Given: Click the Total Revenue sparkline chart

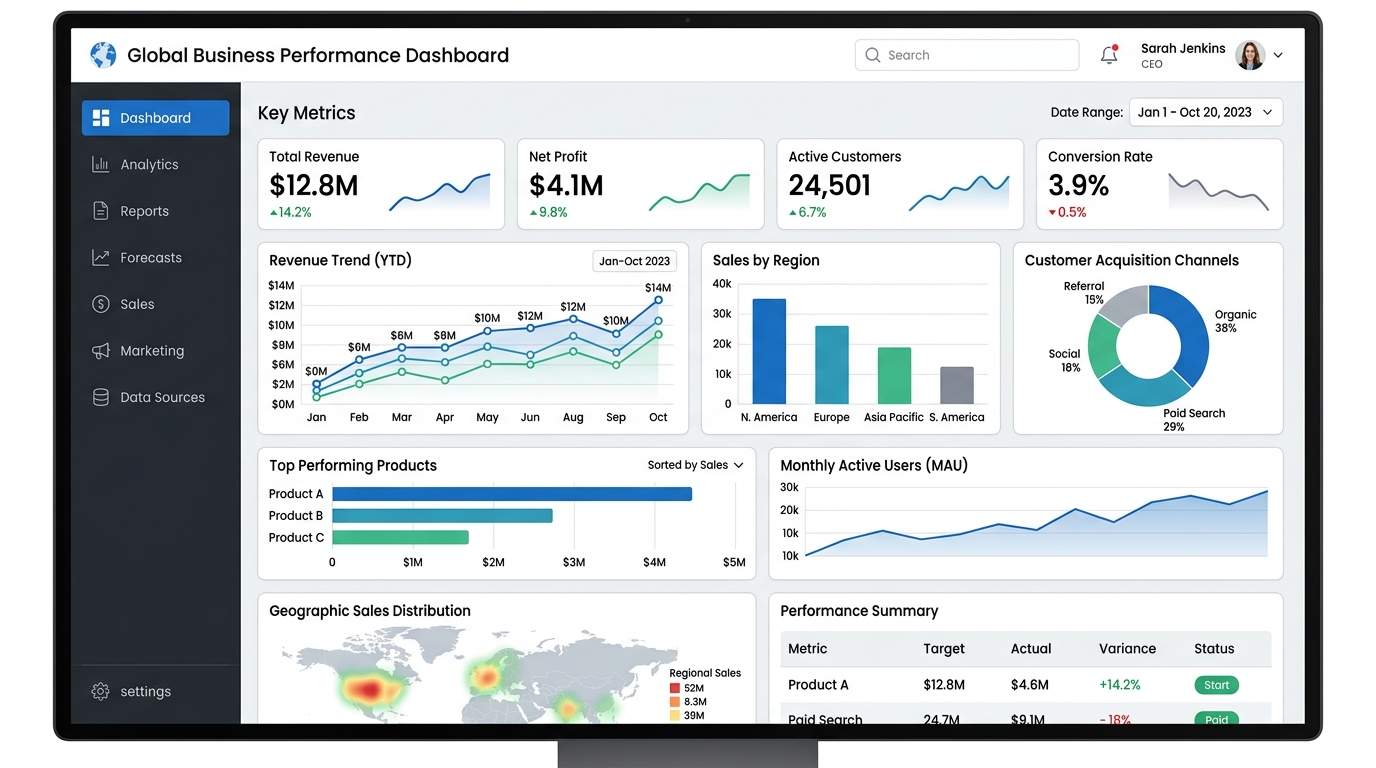Looking at the screenshot, I should coord(440,192).
